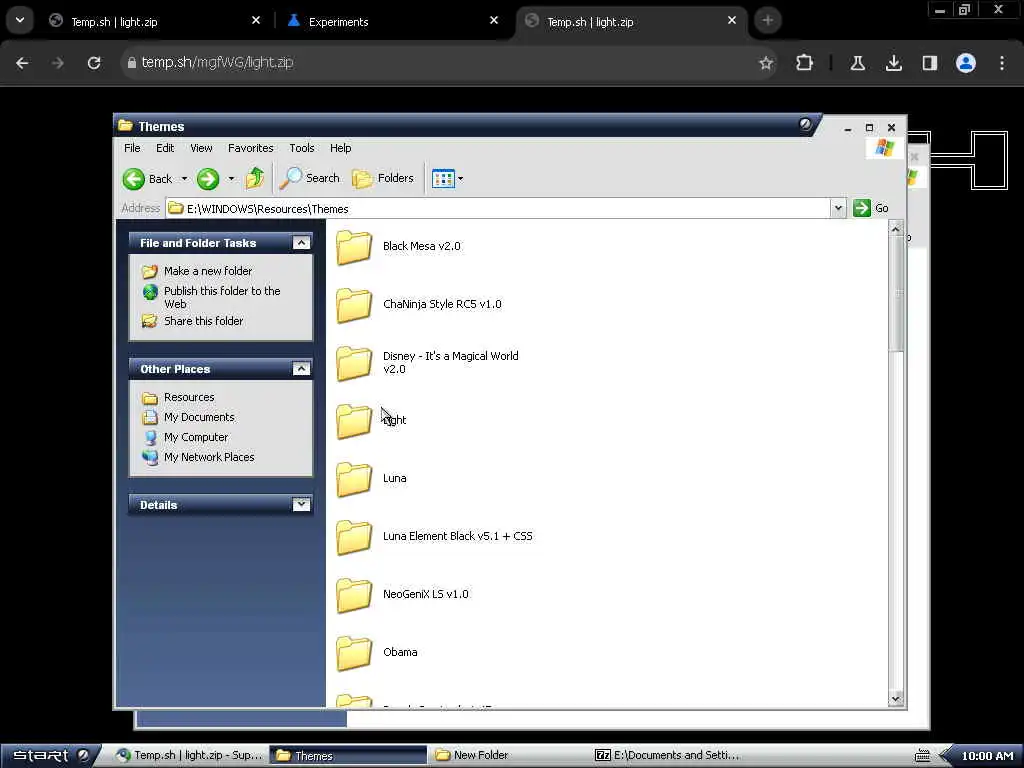The height and width of the screenshot is (768, 1024).
Task: Click the Go button
Action: [x=871, y=208]
